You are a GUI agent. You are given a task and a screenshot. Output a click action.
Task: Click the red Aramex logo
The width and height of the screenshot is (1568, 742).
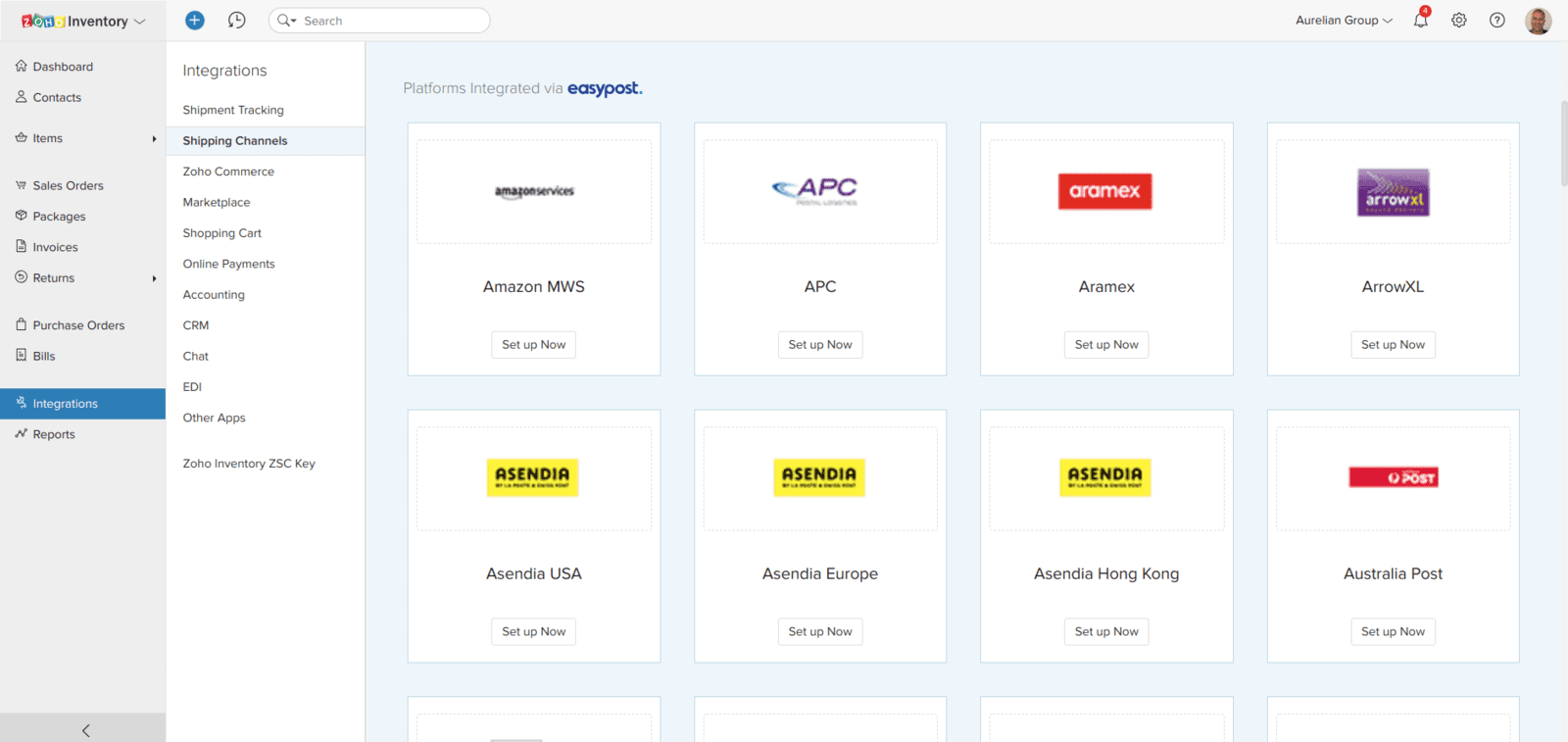(1105, 191)
